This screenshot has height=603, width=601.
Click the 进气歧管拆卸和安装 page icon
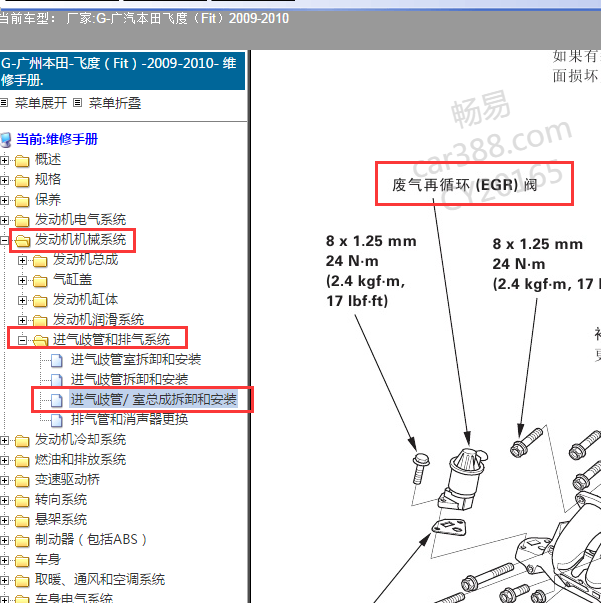coord(57,381)
